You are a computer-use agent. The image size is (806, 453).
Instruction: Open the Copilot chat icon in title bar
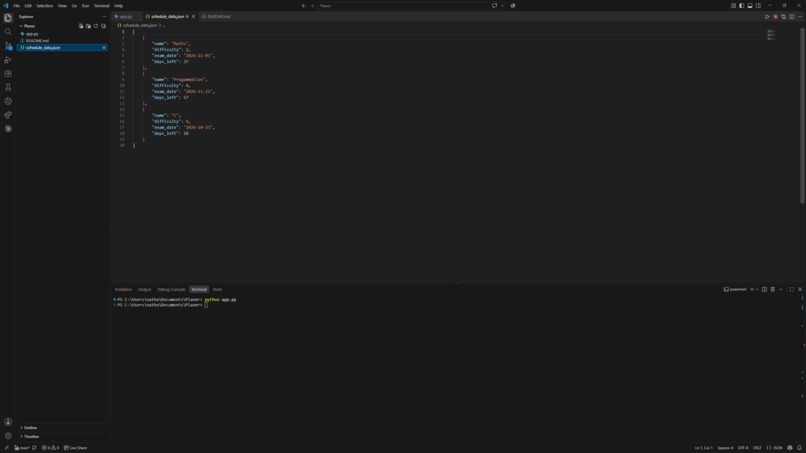point(494,6)
